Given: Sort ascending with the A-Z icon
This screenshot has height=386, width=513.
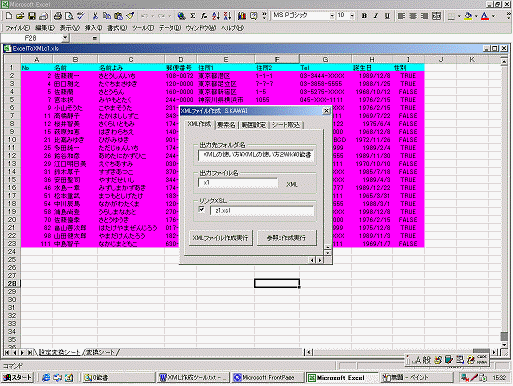Looking at the screenshot, I should point(216,16).
